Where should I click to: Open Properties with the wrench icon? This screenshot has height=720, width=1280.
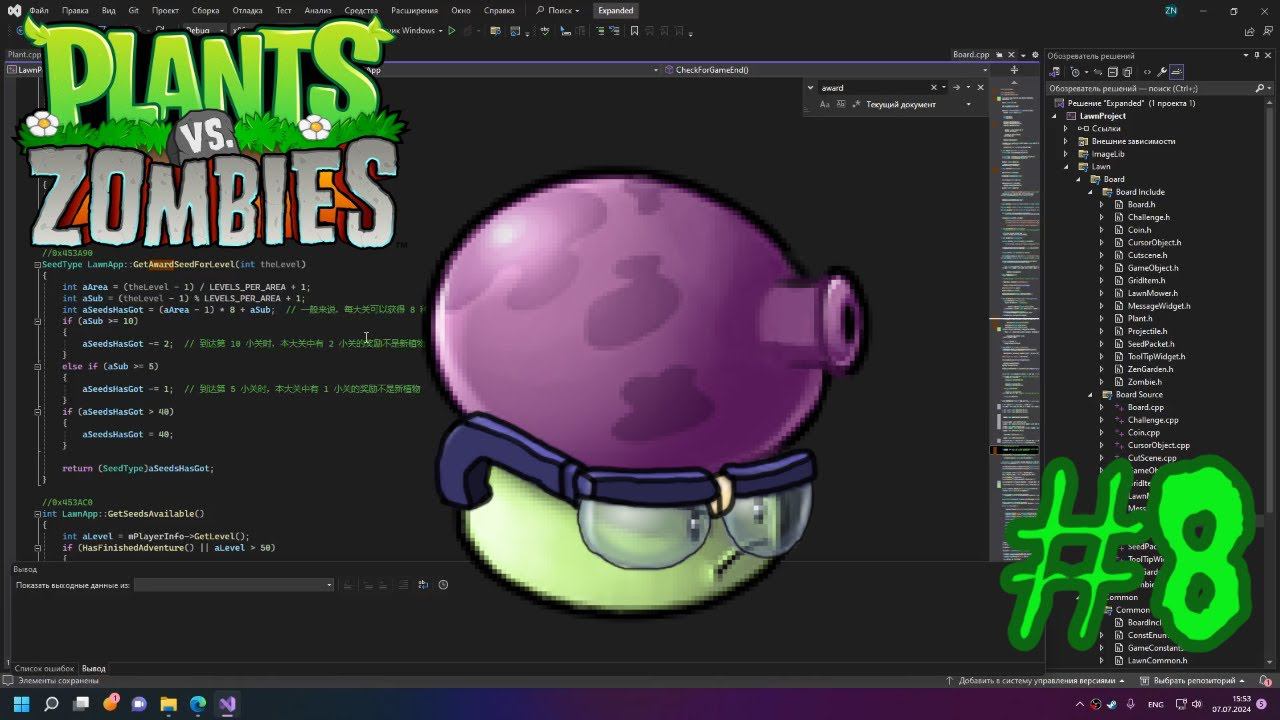(1162, 72)
